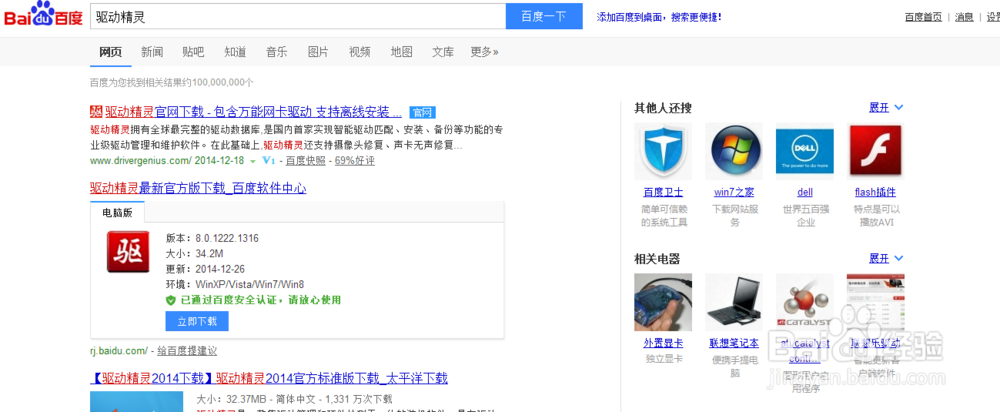1000x412 pixels.
Task: Switch to the 知道 tab
Action: 235,52
